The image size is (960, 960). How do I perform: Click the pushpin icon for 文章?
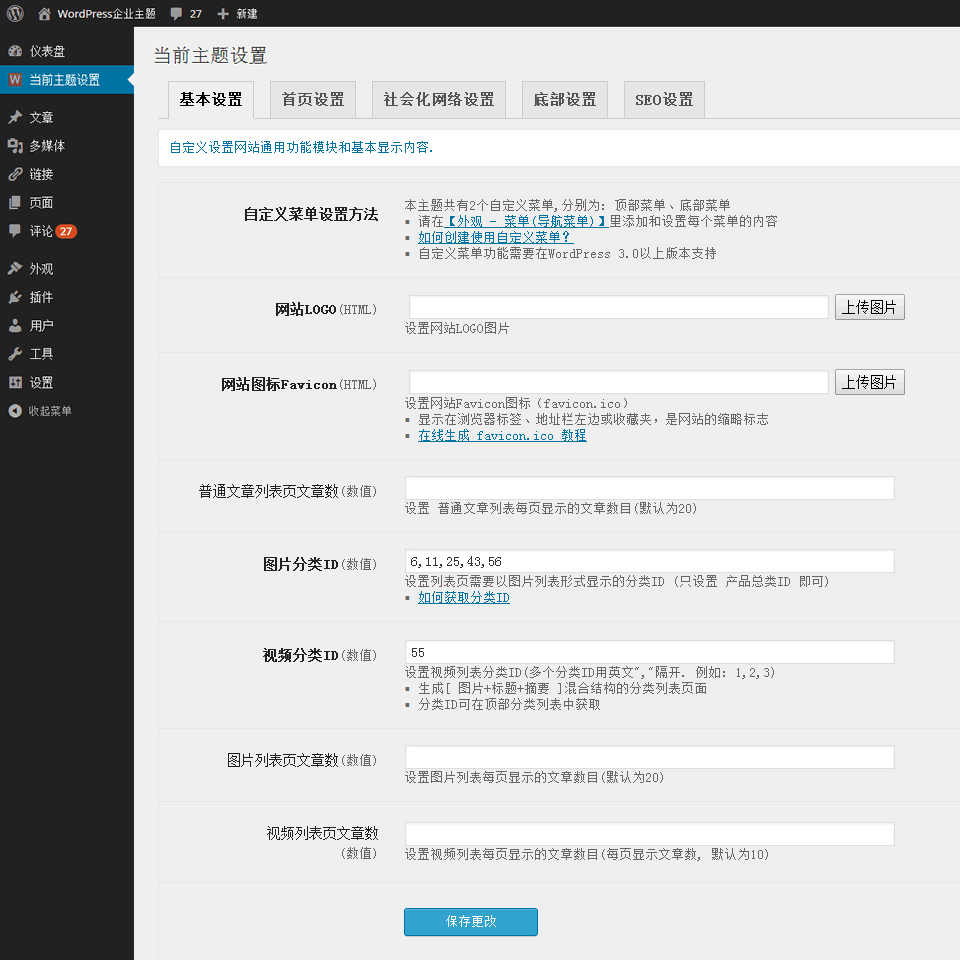[x=15, y=117]
